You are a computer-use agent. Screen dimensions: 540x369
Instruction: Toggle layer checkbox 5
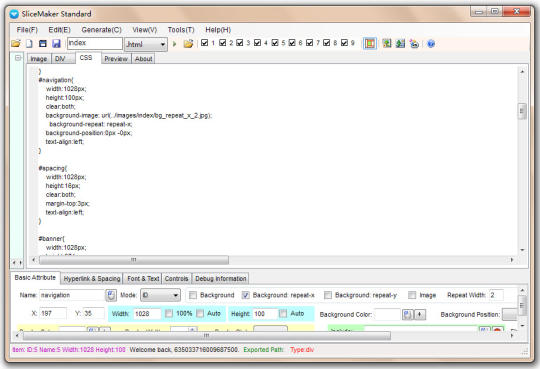275,43
